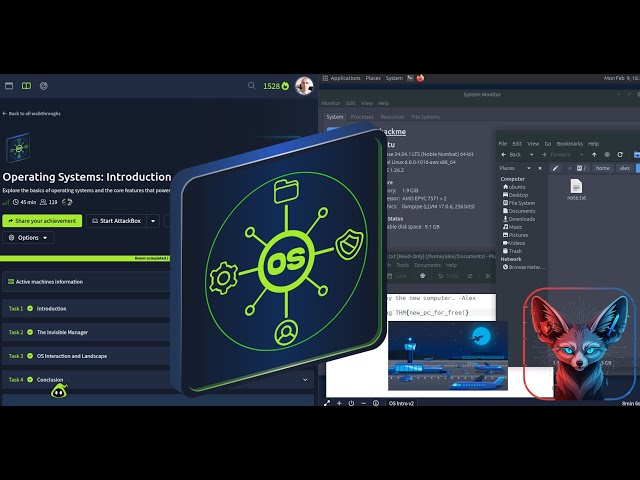Open the user profile avatar
The width and height of the screenshot is (640, 480).
click(304, 86)
